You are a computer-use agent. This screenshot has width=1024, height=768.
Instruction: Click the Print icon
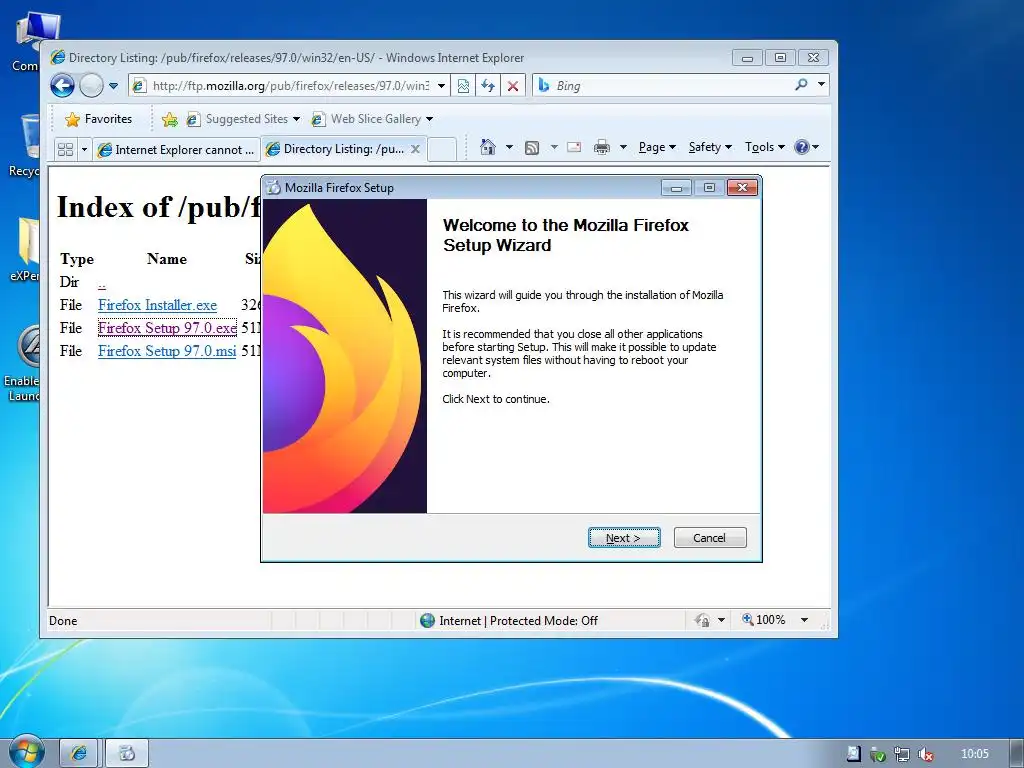coord(601,148)
